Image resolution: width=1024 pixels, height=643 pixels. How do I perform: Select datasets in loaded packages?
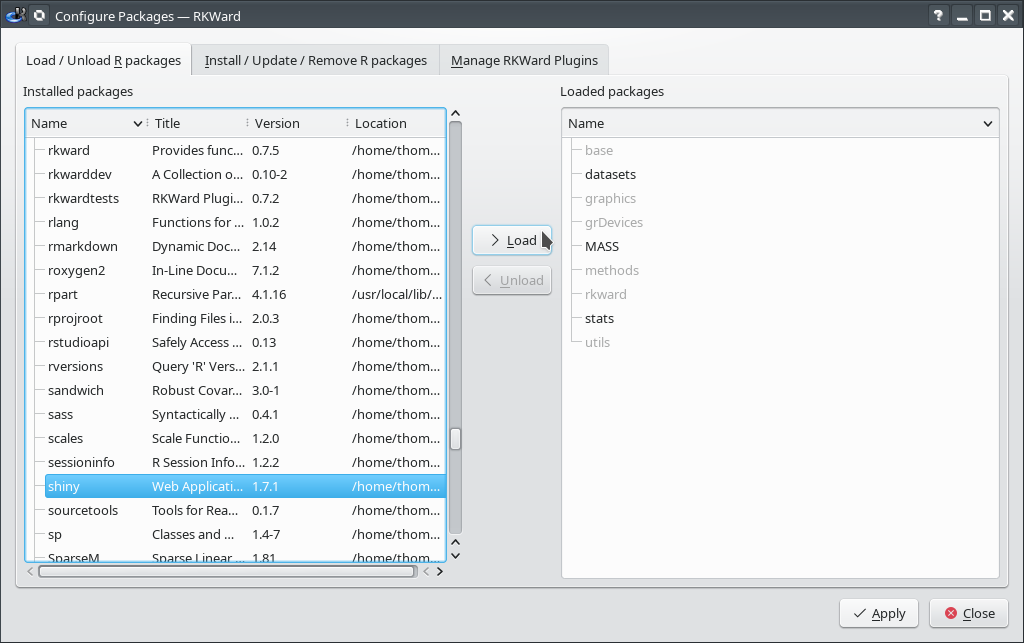pos(611,174)
